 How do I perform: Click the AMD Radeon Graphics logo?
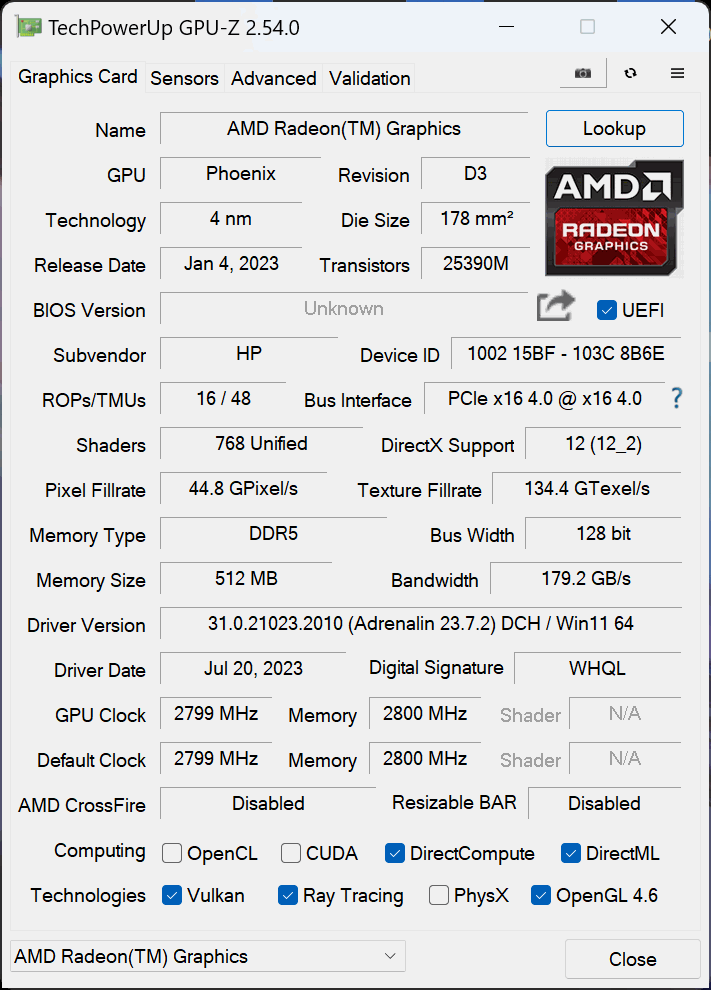point(614,218)
